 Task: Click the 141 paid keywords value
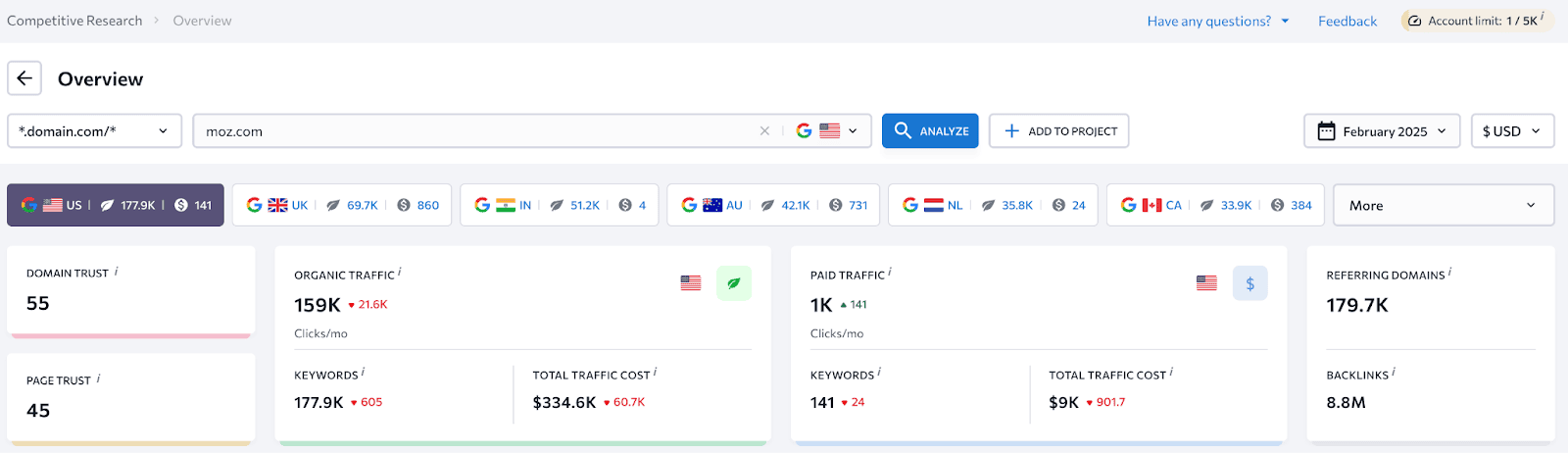point(822,402)
